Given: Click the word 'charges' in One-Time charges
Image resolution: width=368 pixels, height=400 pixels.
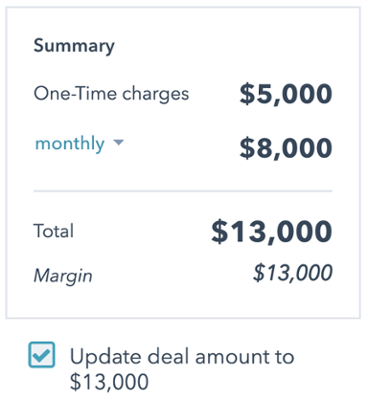Looking at the screenshot, I should (x=156, y=94).
